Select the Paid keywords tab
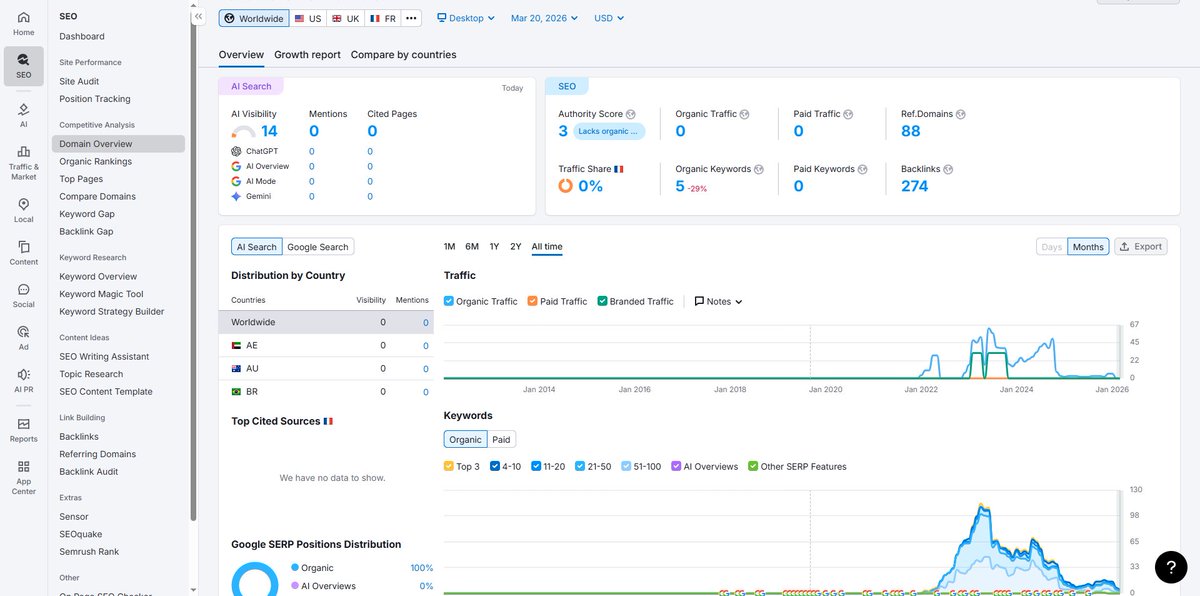Image resolution: width=1200 pixels, height=596 pixels. tap(501, 439)
